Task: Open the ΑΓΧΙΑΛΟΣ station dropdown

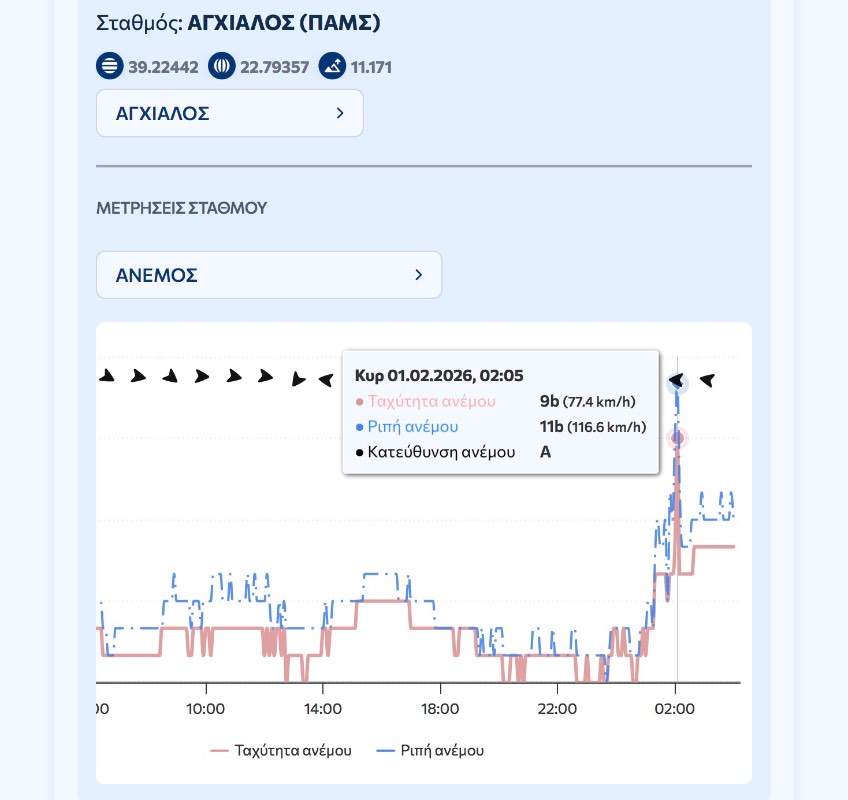Action: 229,113
